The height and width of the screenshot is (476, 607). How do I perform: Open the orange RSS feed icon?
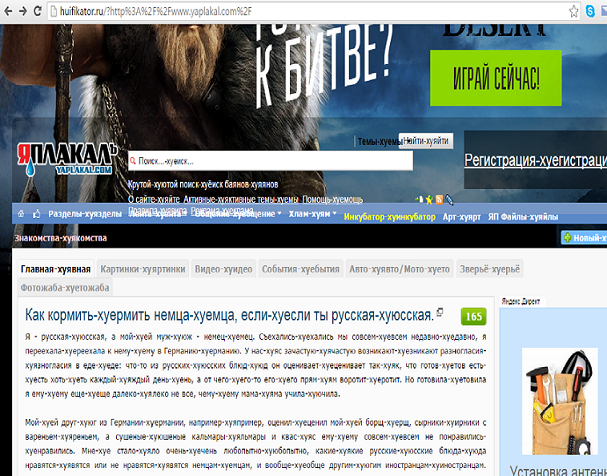point(439,200)
